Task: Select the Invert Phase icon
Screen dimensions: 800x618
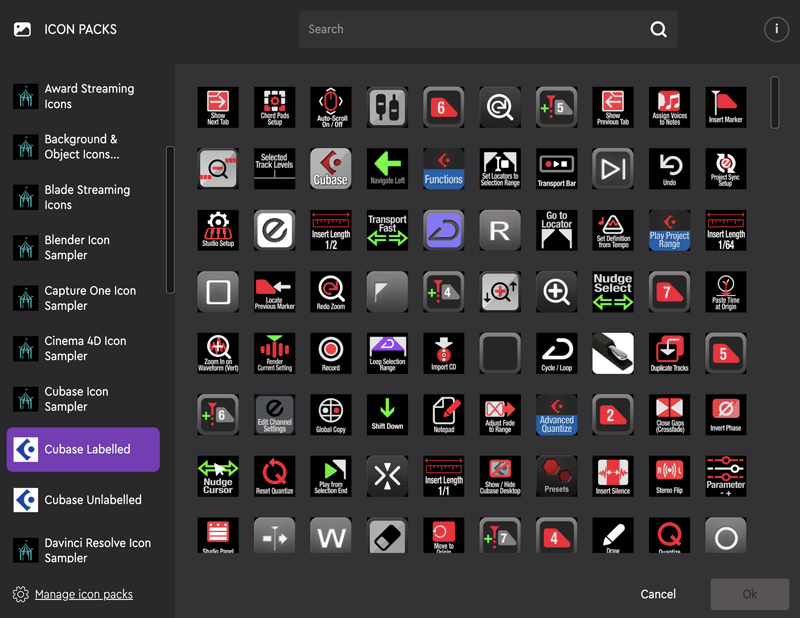Action: (726, 414)
